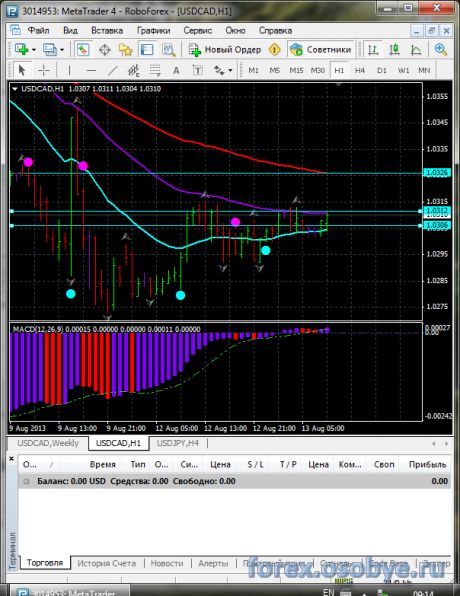The width and height of the screenshot is (460, 596).
Task: Toggle the Data Window crosshair icon
Action: (x=105, y=49)
